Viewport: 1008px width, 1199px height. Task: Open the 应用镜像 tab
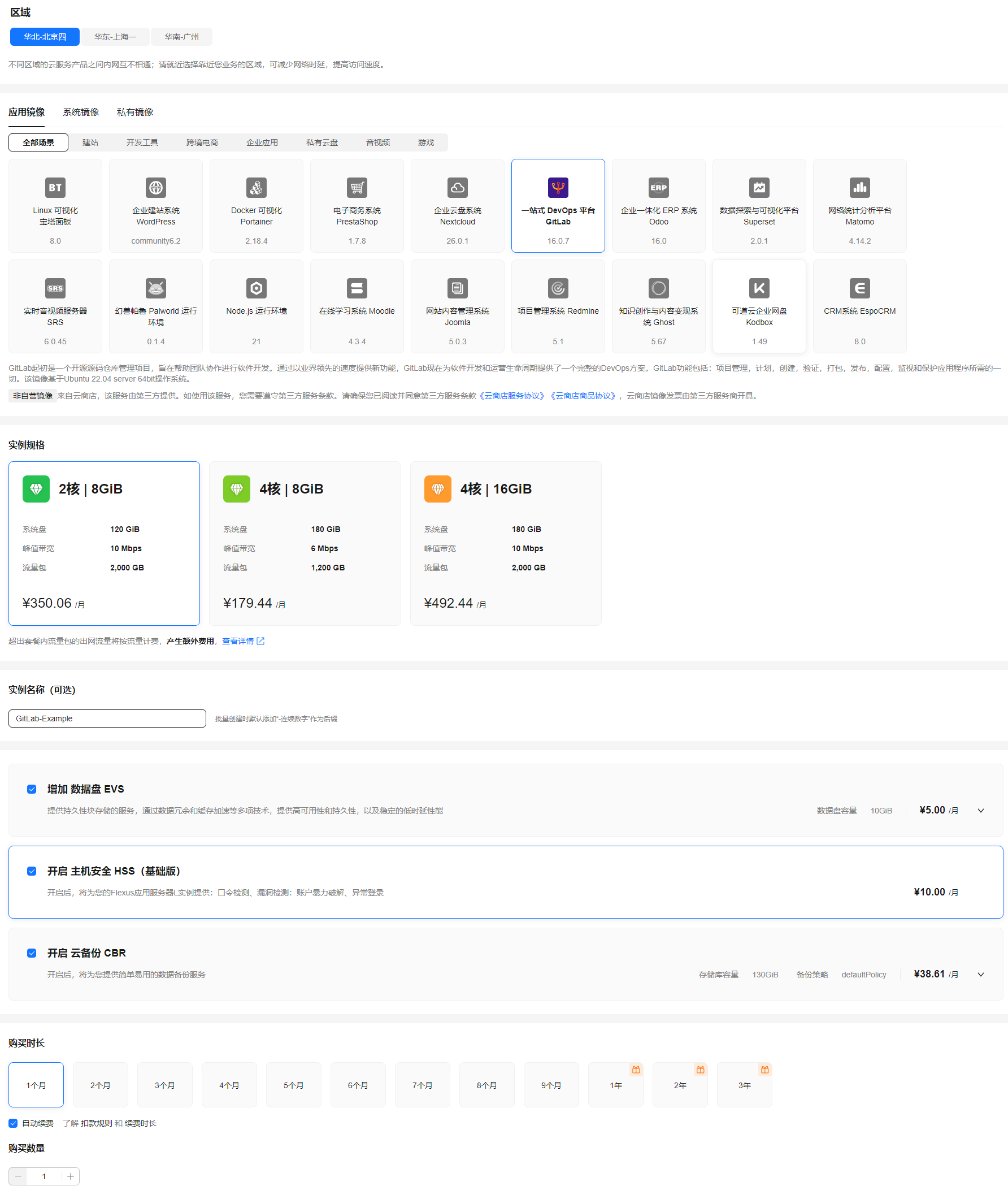point(27,112)
